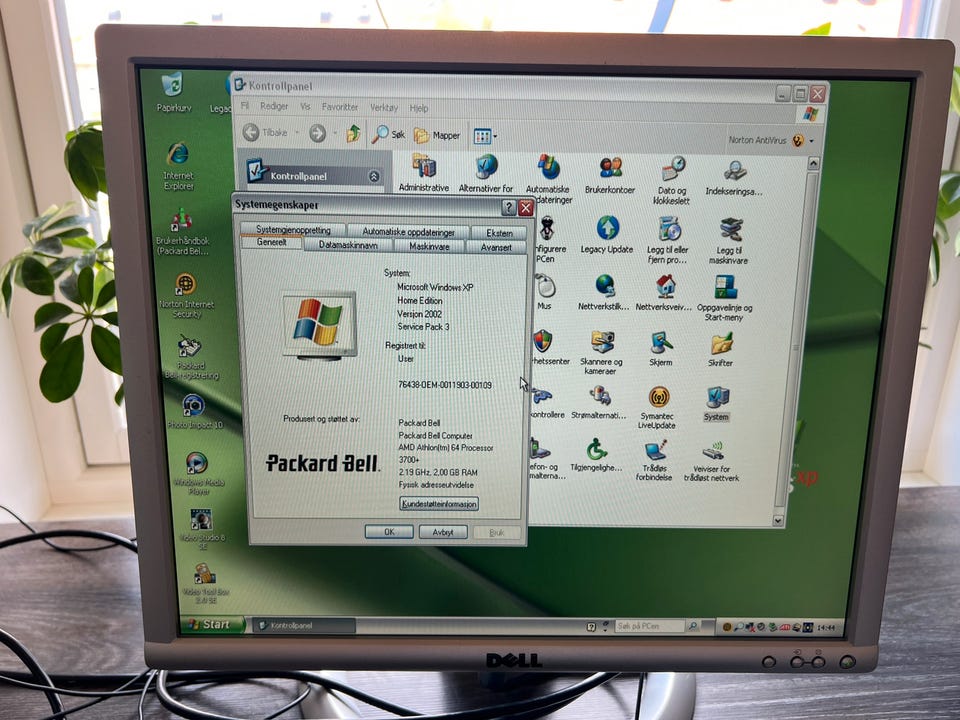The image size is (960, 720).
Task: Open the Hjelp menu
Action: point(419,108)
